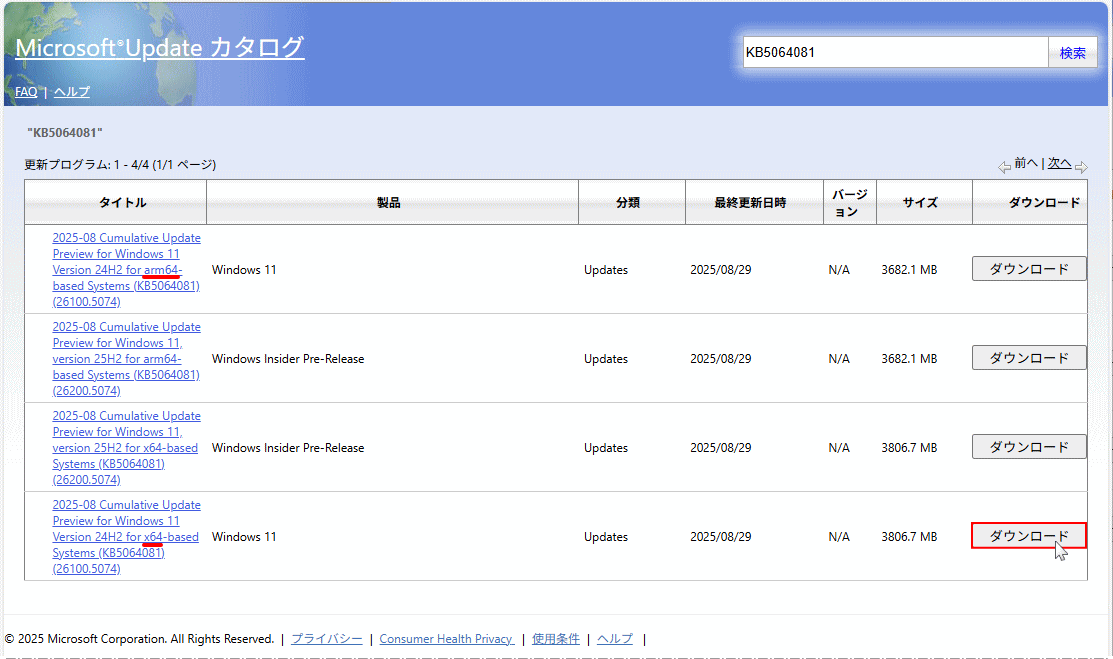Download the 25H2 x64 Insider update
Image resolution: width=1113 pixels, height=659 pixels.
1029,447
